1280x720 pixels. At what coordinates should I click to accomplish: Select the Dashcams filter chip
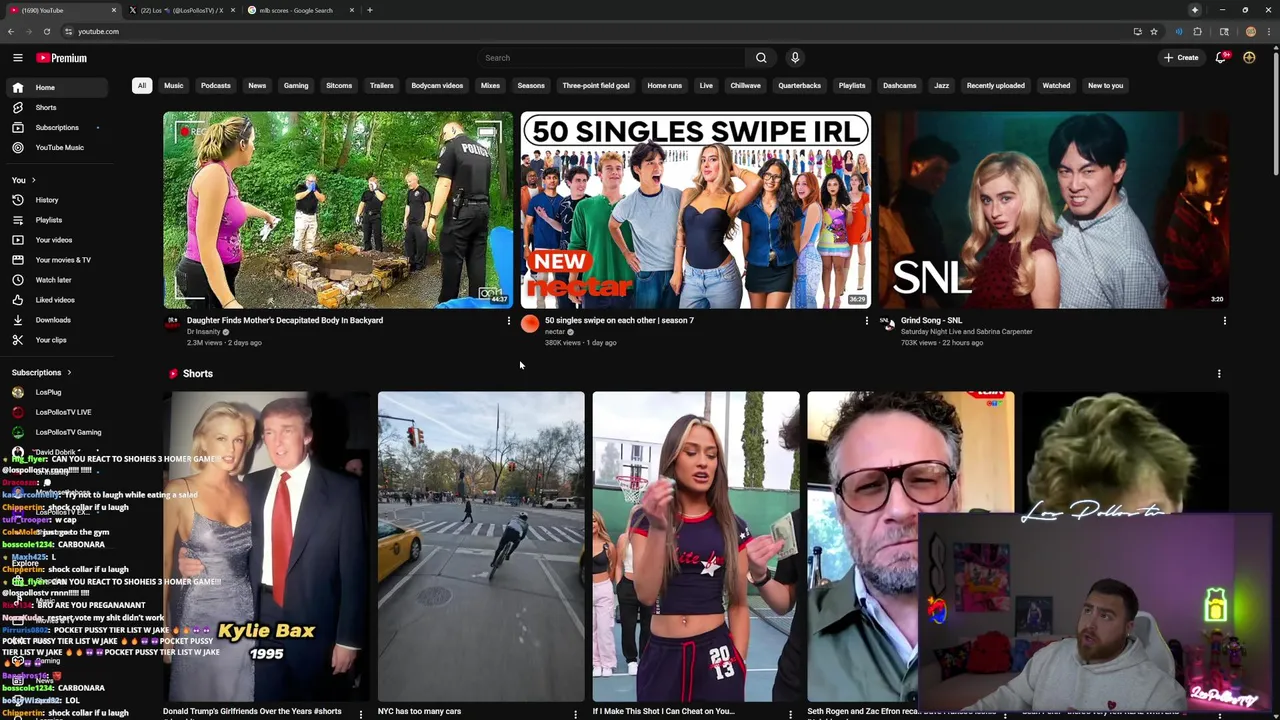coord(899,85)
